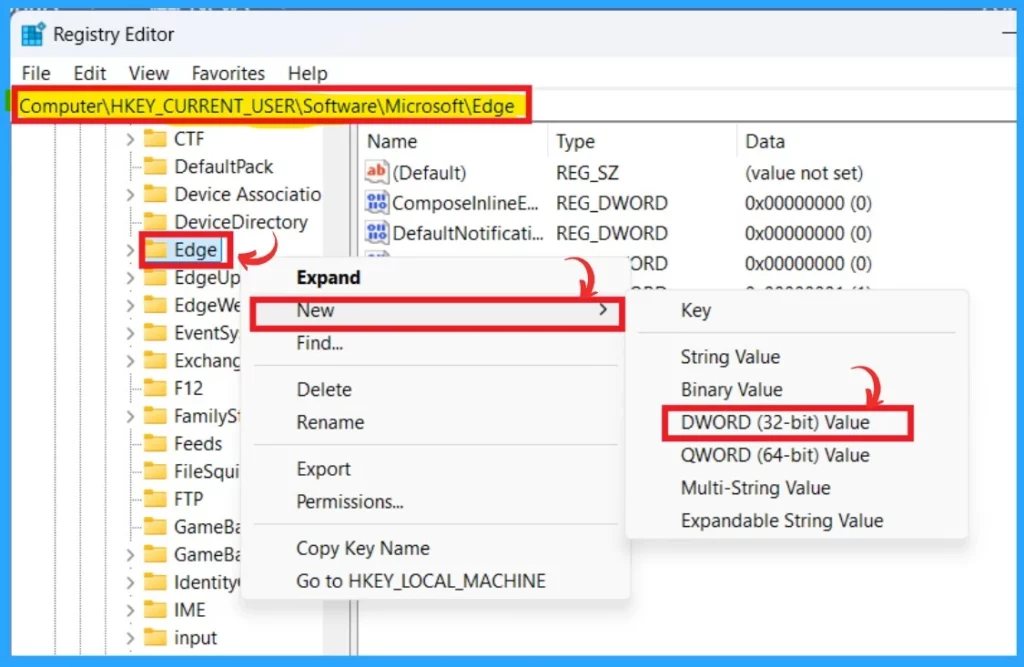Click the DefaultPack folder icon
This screenshot has width=1024, height=667.
155,166
